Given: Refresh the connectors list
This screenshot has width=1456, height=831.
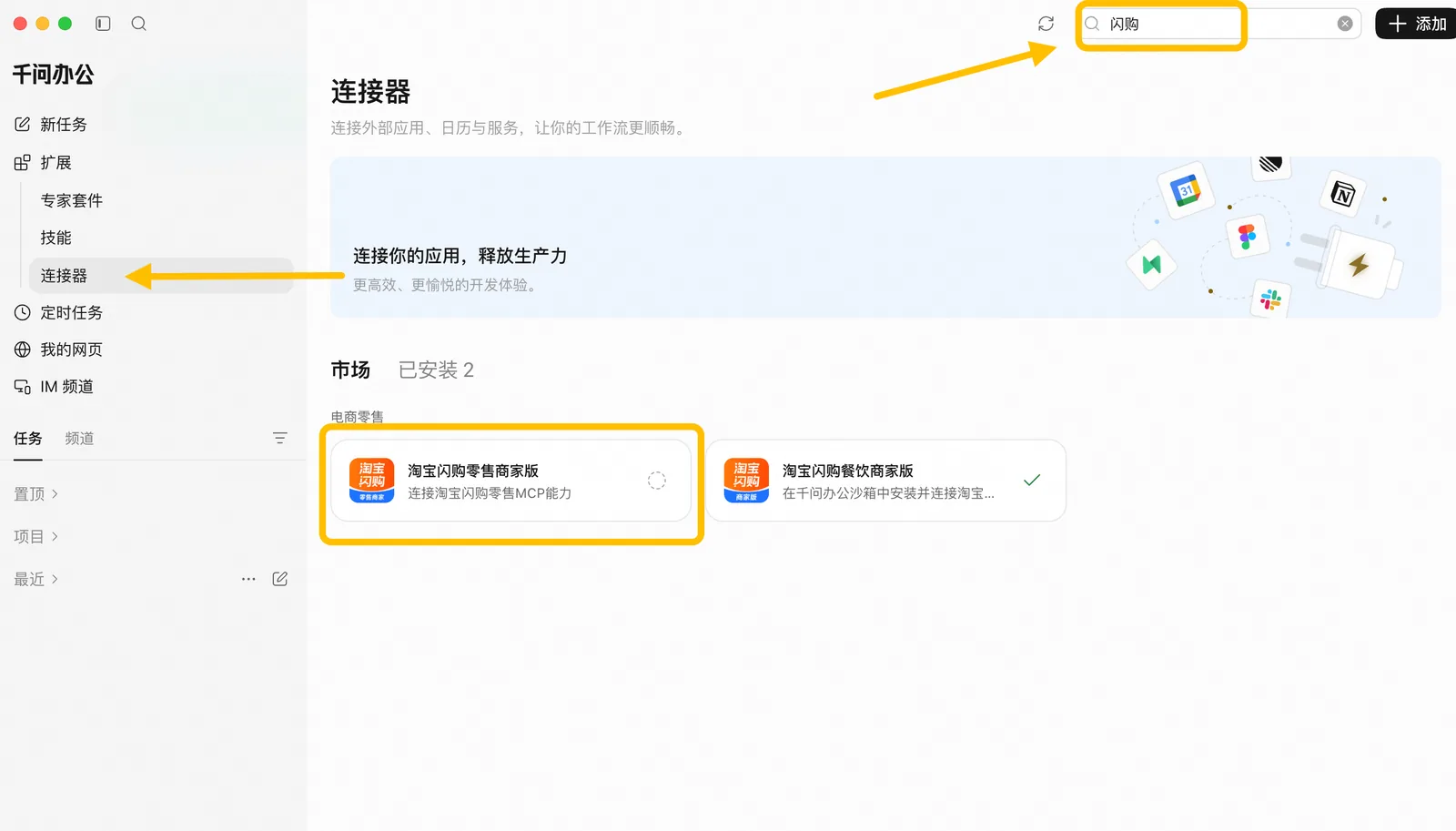Looking at the screenshot, I should point(1046,24).
